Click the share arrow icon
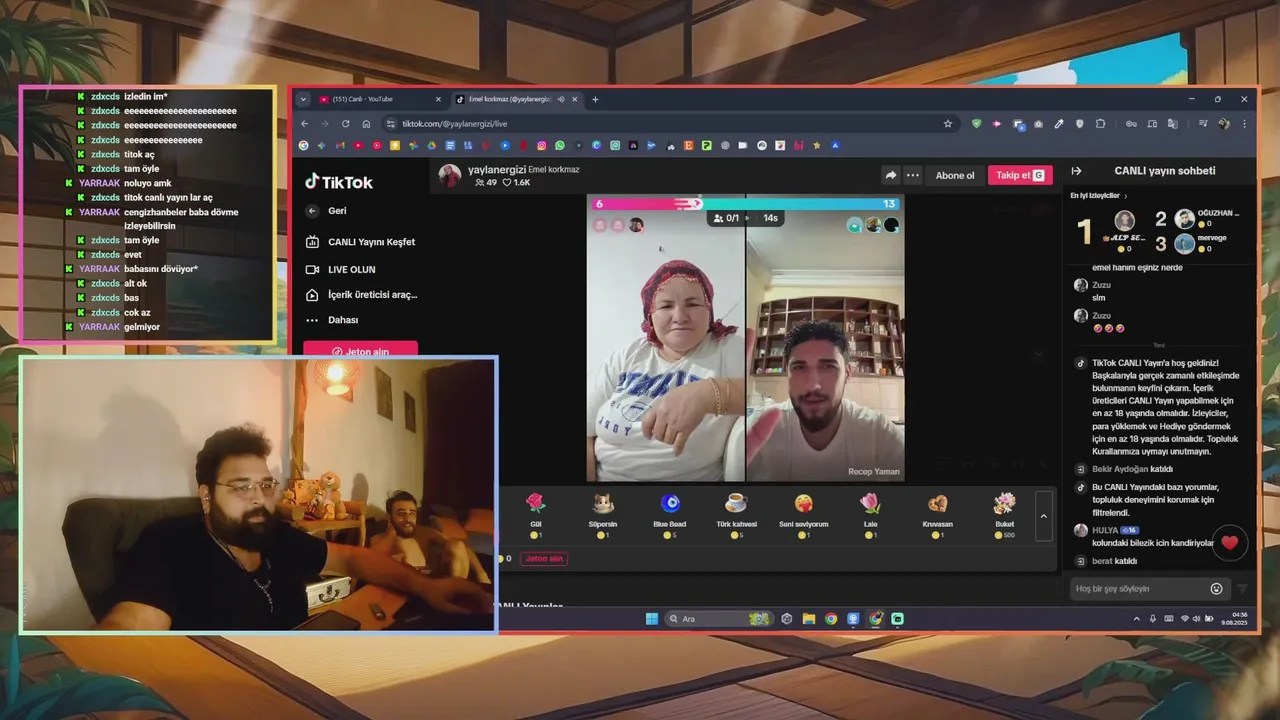1280x720 pixels. [x=890, y=175]
